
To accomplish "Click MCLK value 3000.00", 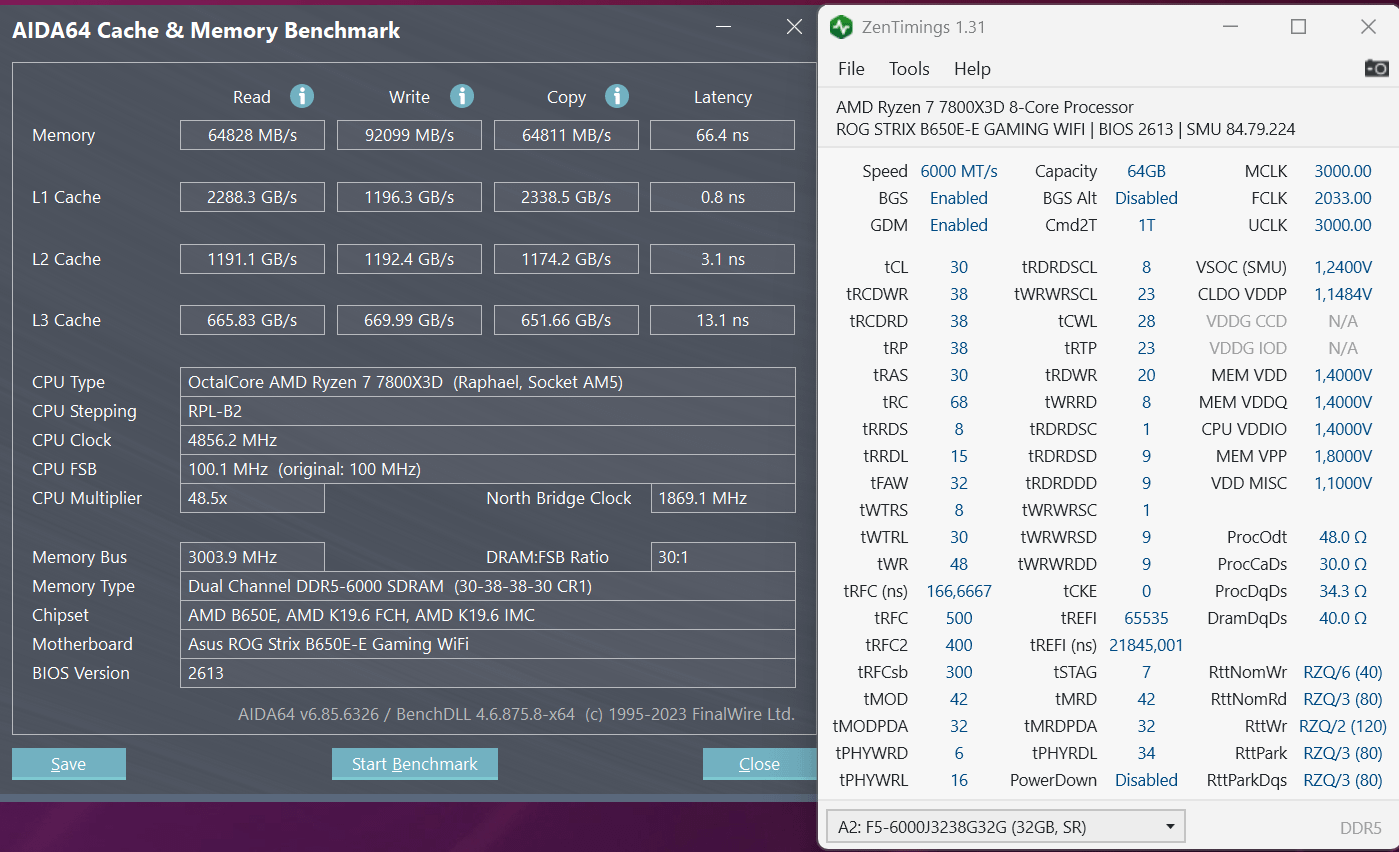I will pos(1343,171).
